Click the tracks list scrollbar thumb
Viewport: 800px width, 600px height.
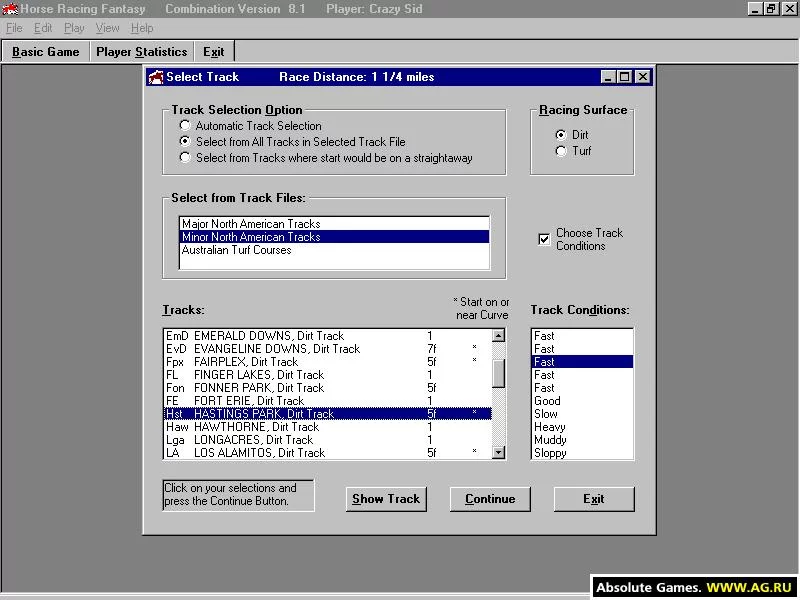(x=498, y=373)
